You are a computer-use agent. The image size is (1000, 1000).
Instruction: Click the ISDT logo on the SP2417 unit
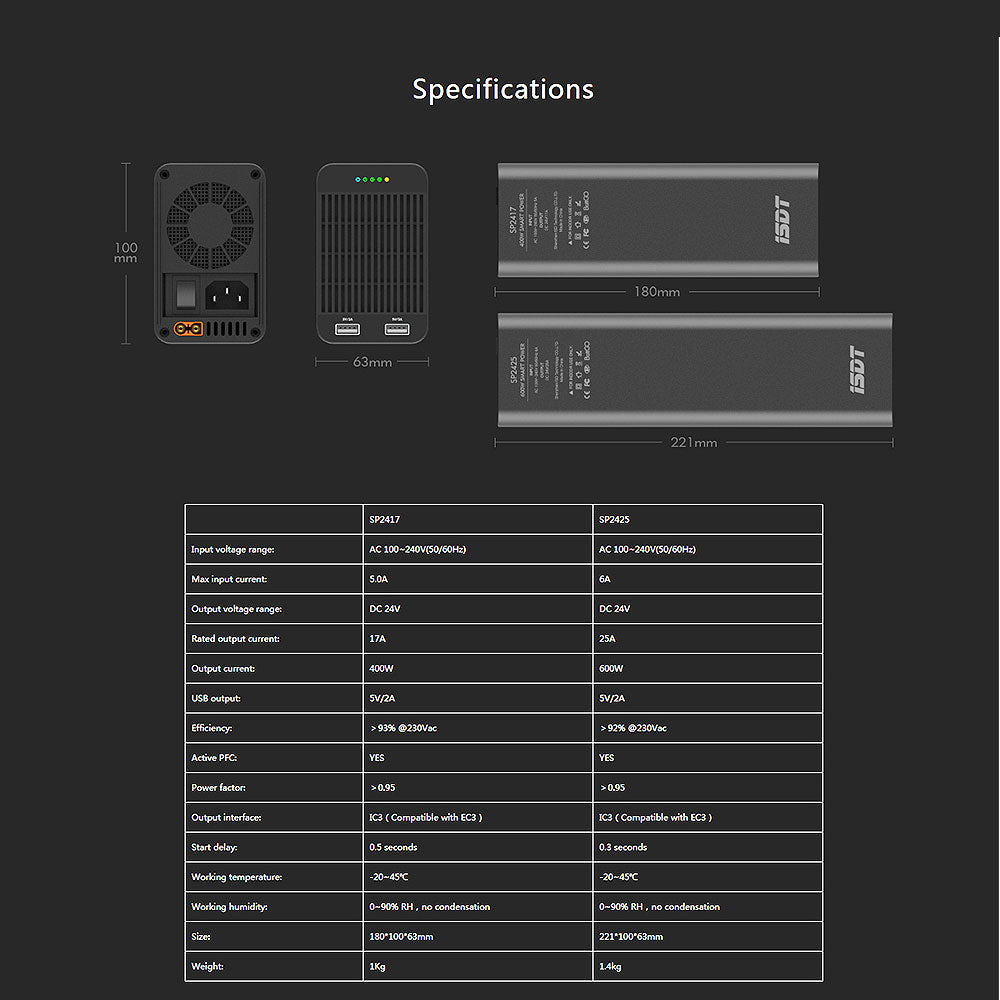pyautogui.click(x=783, y=220)
